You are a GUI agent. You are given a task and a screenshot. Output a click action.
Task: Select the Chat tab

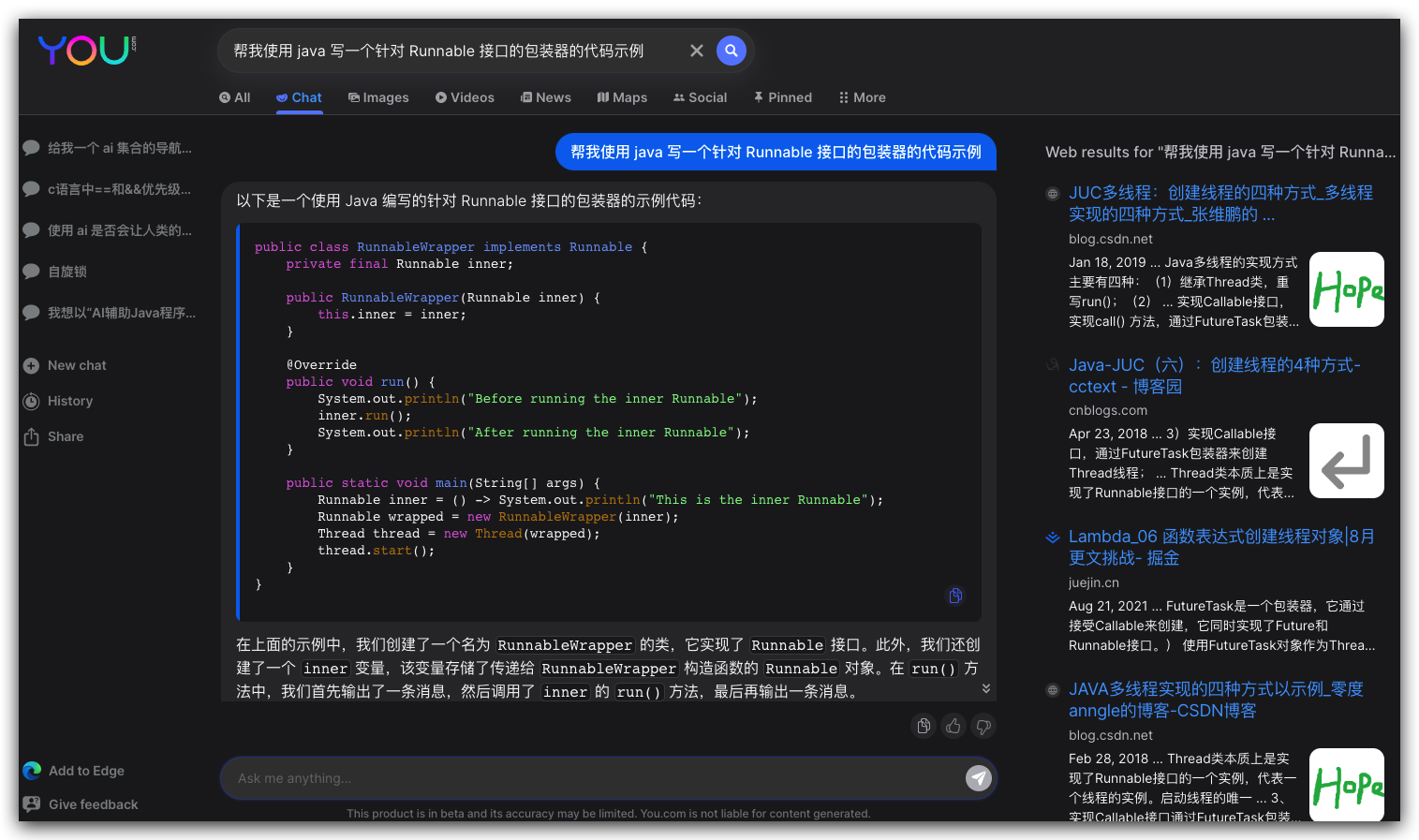pos(299,97)
